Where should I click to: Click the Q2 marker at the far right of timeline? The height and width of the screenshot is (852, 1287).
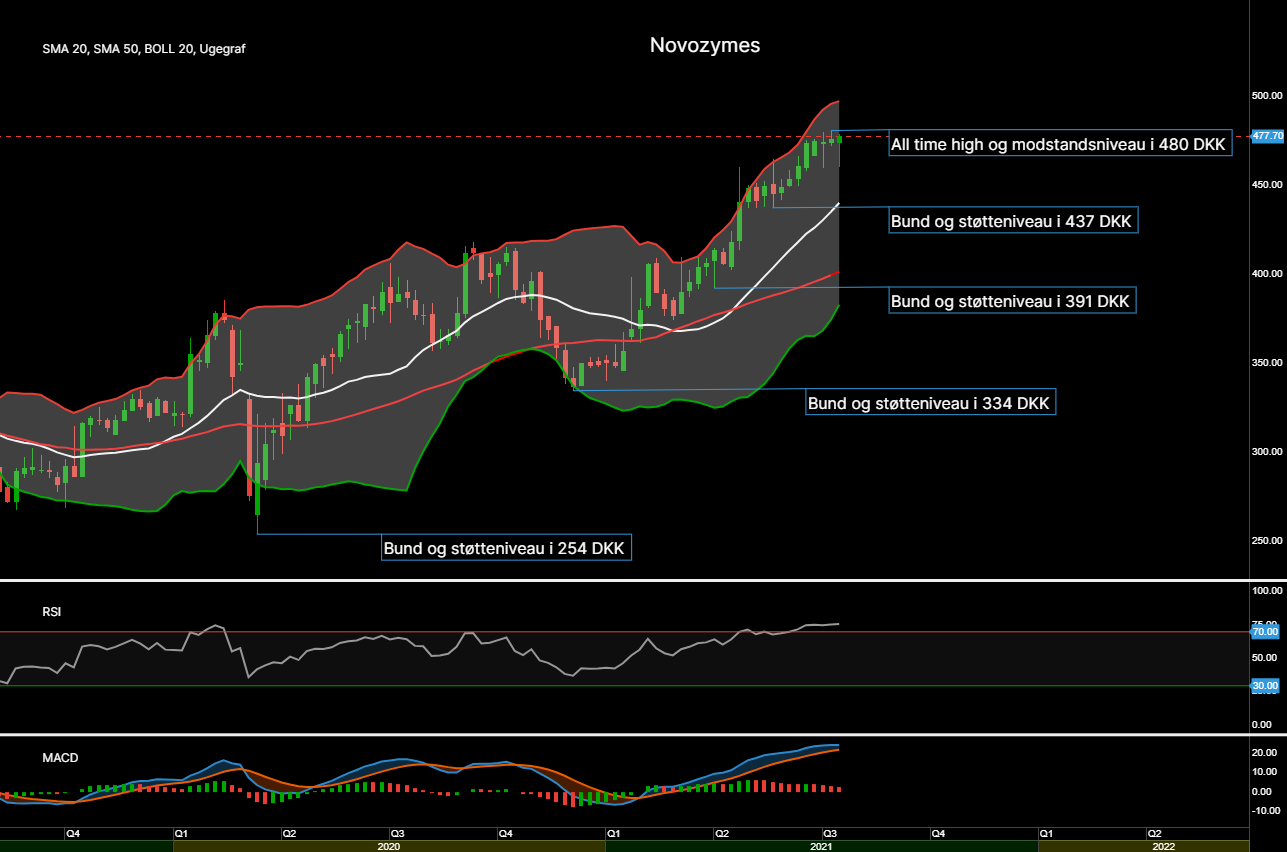tap(1153, 833)
